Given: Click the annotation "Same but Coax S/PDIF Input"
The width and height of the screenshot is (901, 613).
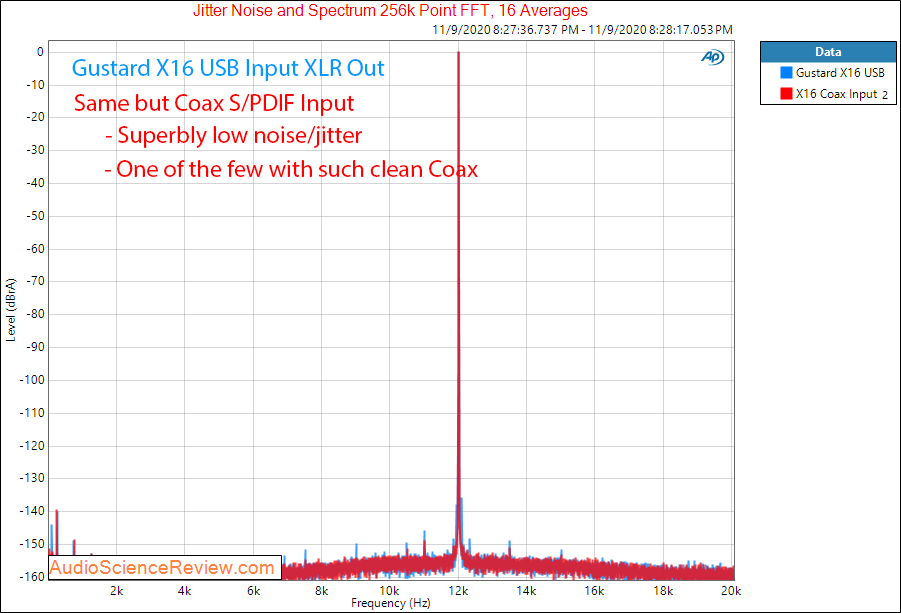Looking at the screenshot, I should click(x=214, y=103).
